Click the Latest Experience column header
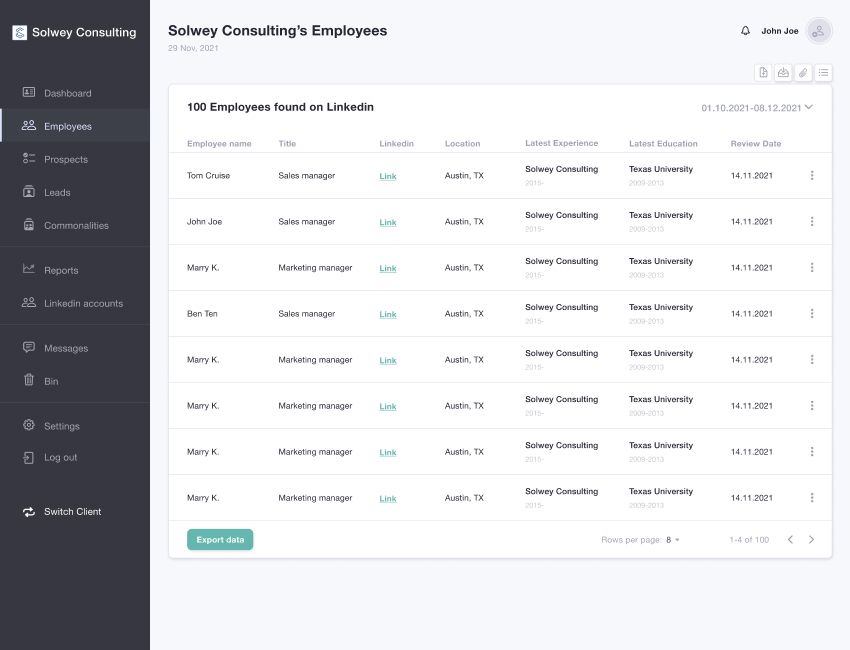The height and width of the screenshot is (650, 850). pyautogui.click(x=562, y=143)
